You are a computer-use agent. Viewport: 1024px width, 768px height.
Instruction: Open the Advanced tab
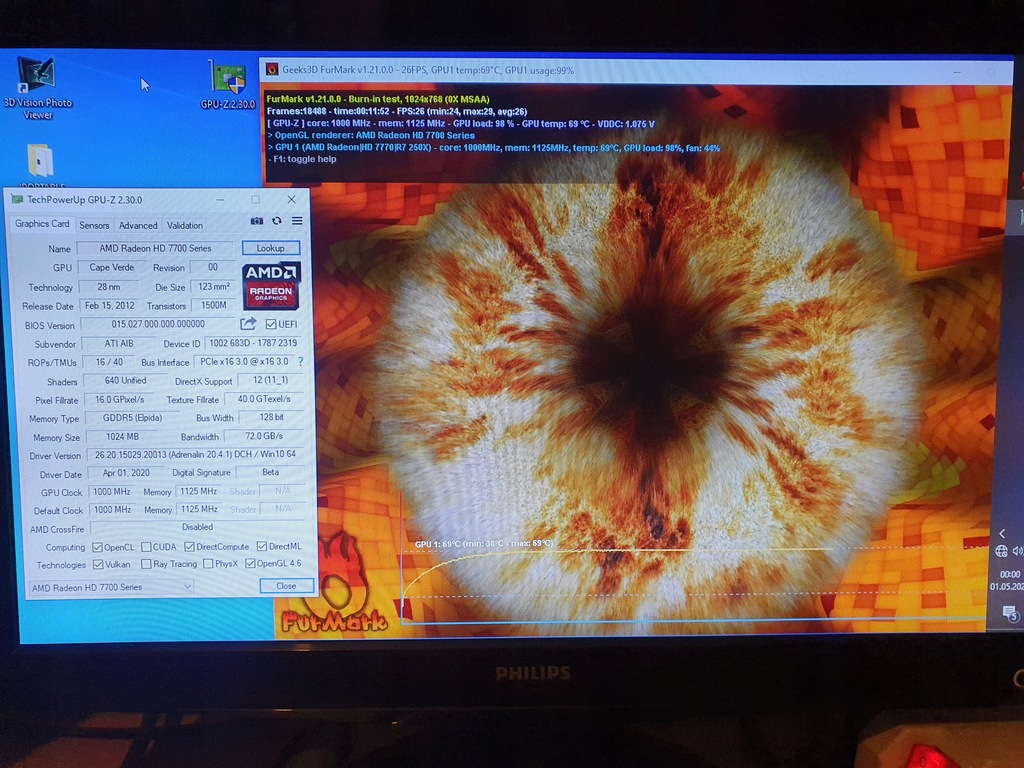click(138, 225)
